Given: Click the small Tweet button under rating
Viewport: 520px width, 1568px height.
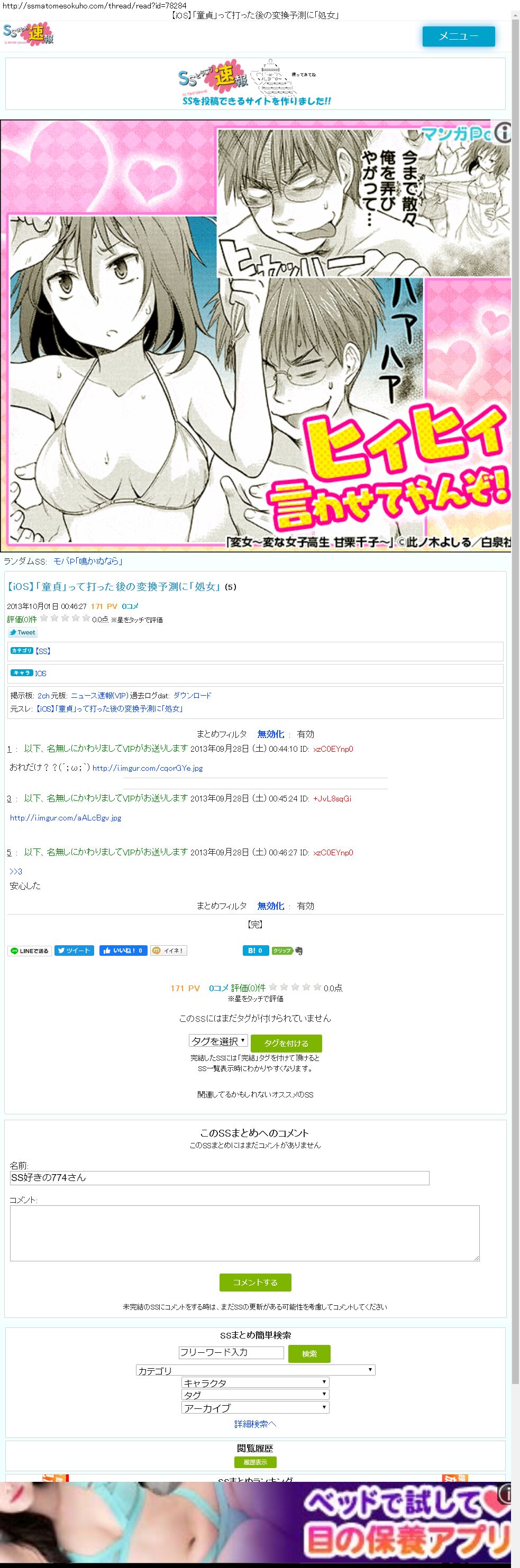Looking at the screenshot, I should click(23, 632).
